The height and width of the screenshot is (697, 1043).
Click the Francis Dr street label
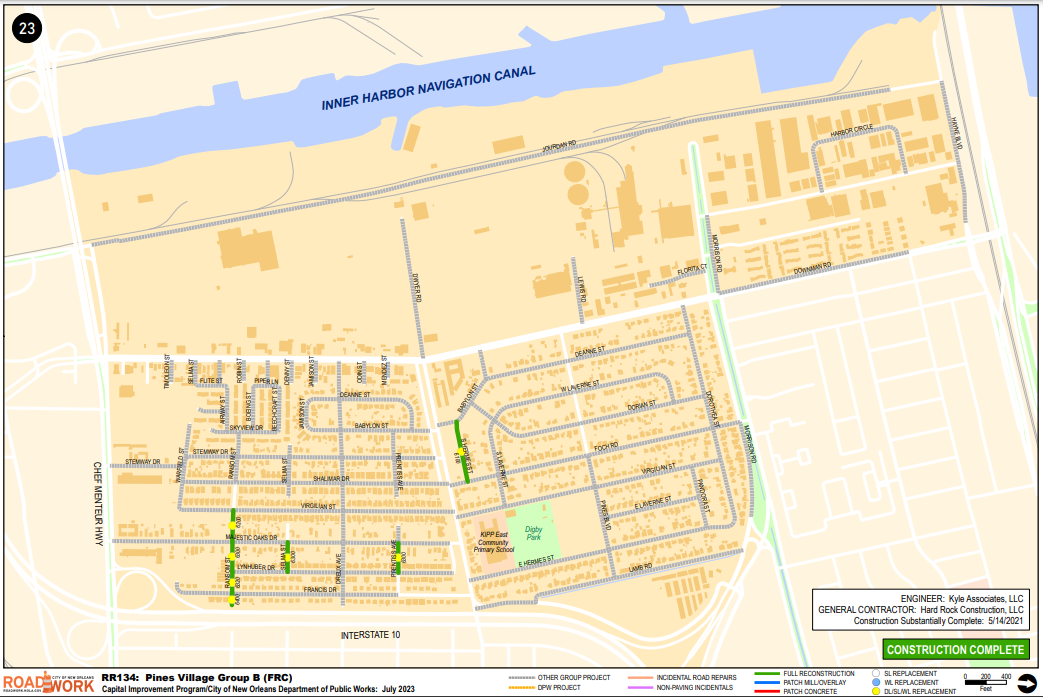320,590
